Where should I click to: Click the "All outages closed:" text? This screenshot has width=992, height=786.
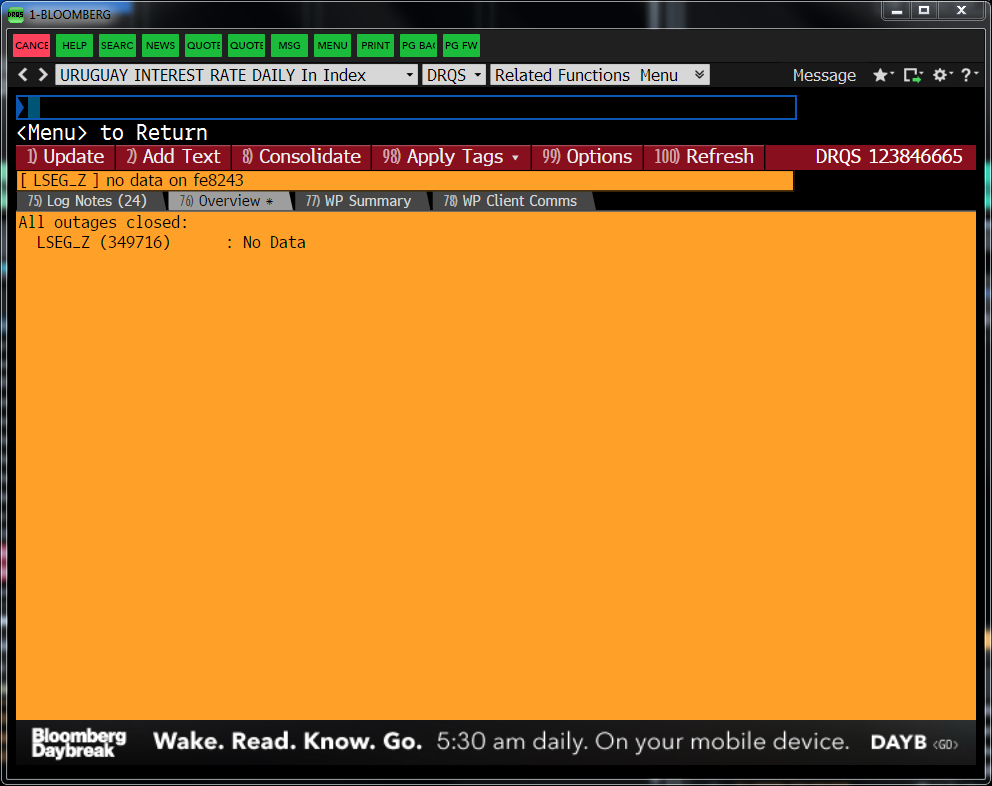(x=103, y=222)
